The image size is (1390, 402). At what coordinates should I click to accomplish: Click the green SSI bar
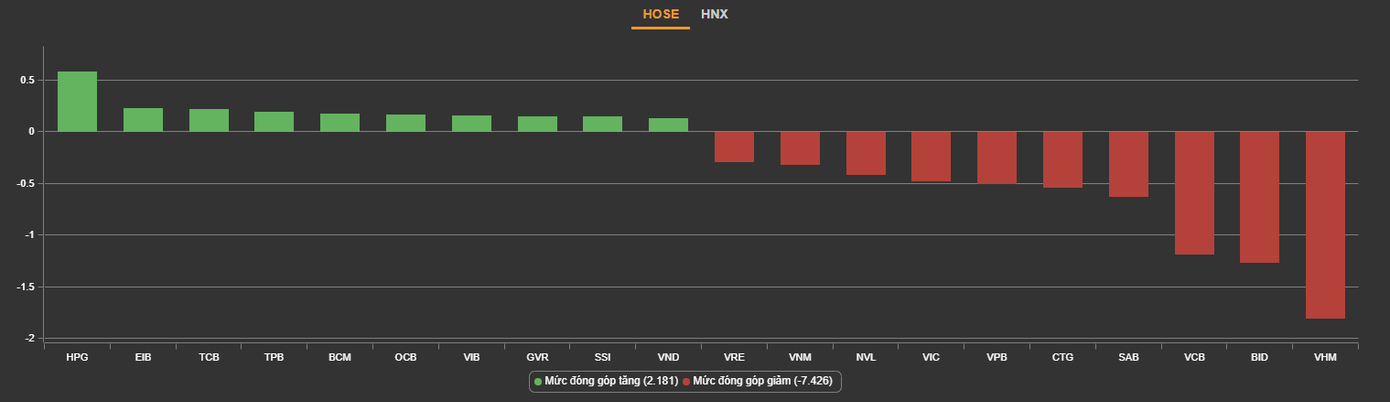point(603,124)
